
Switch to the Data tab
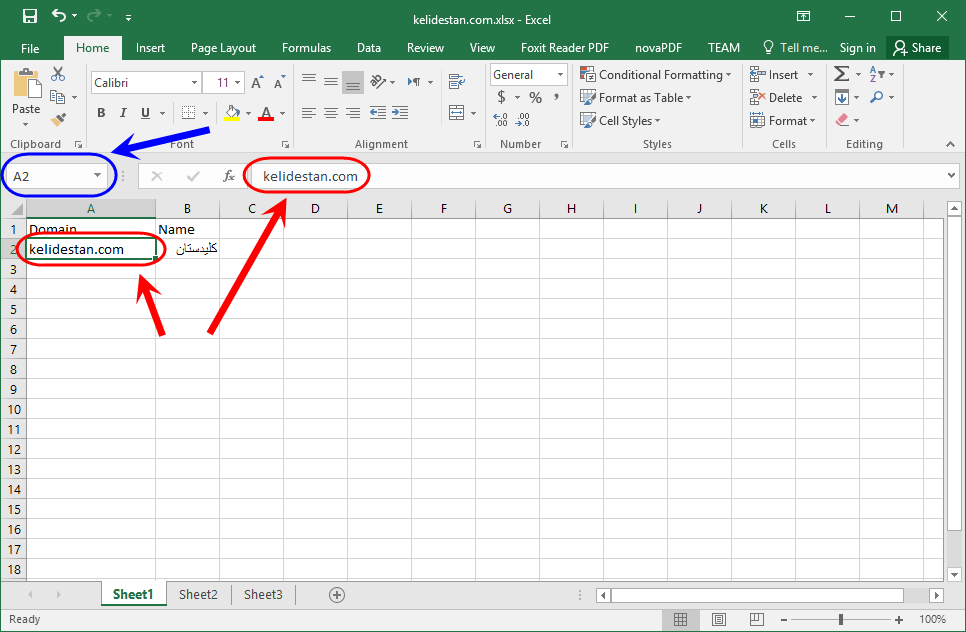[368, 48]
